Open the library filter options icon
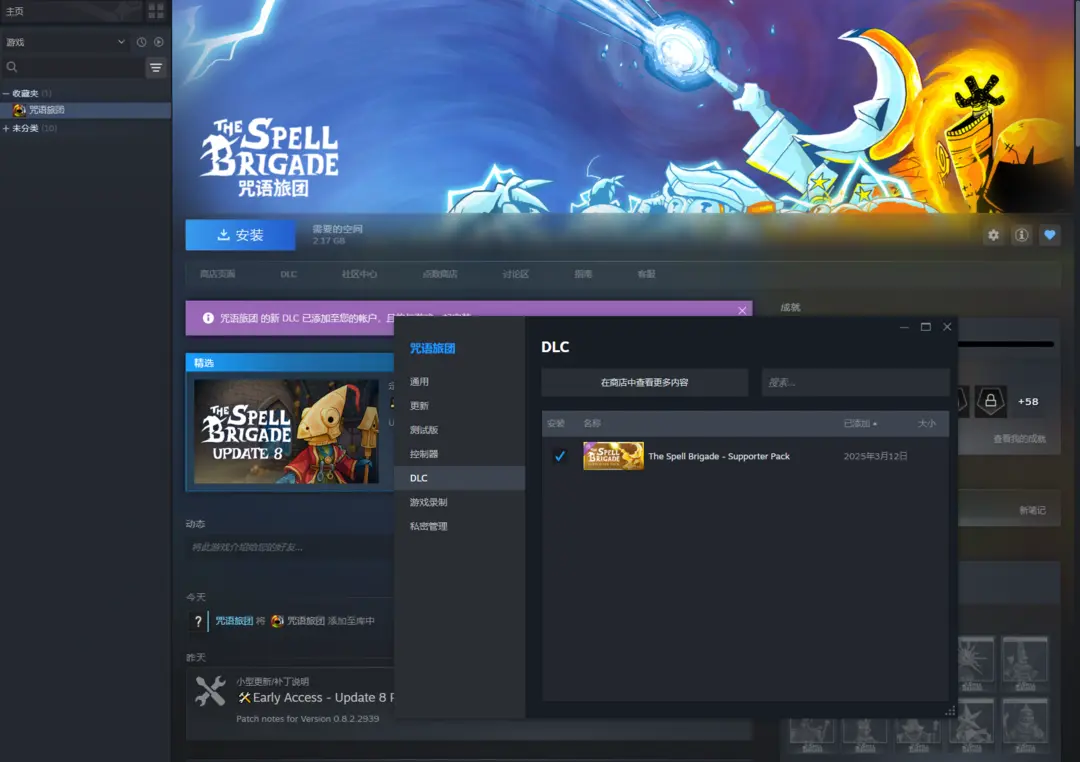The width and height of the screenshot is (1080, 762). [156, 67]
